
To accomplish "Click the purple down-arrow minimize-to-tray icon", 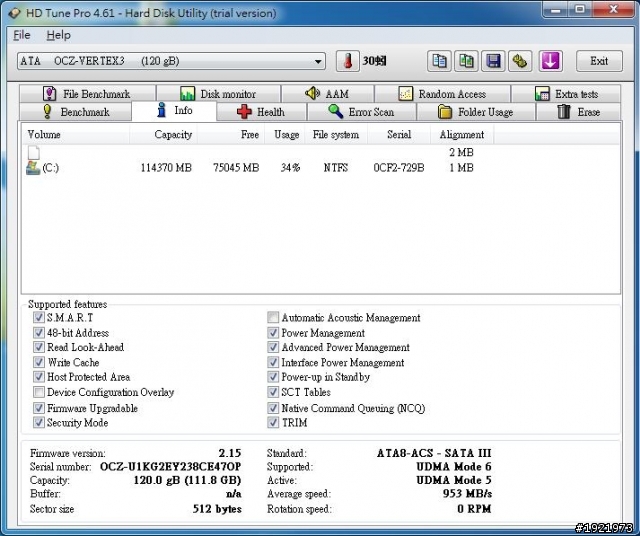I will point(551,61).
